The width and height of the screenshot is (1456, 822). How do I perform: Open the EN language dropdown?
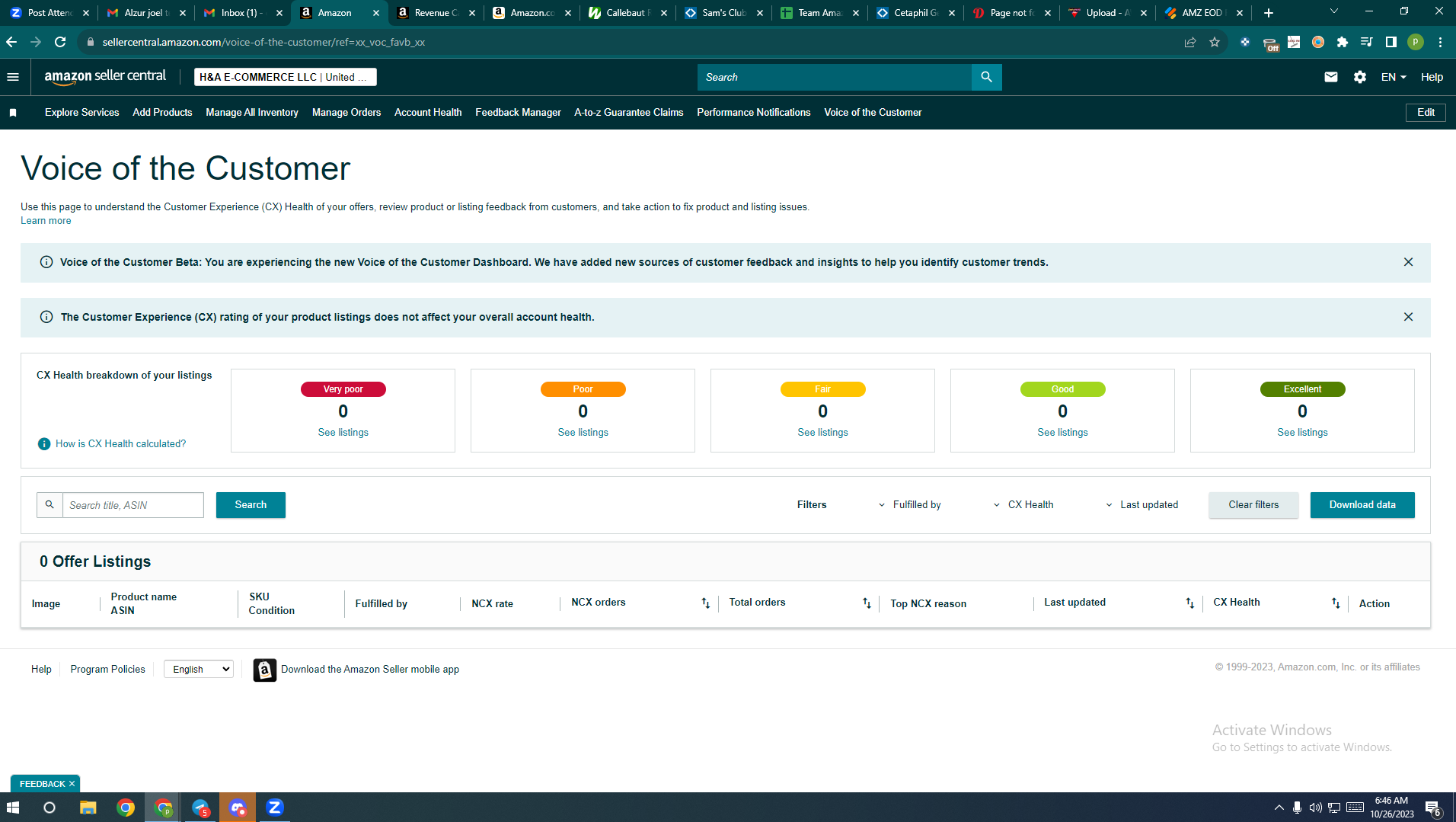[1394, 77]
